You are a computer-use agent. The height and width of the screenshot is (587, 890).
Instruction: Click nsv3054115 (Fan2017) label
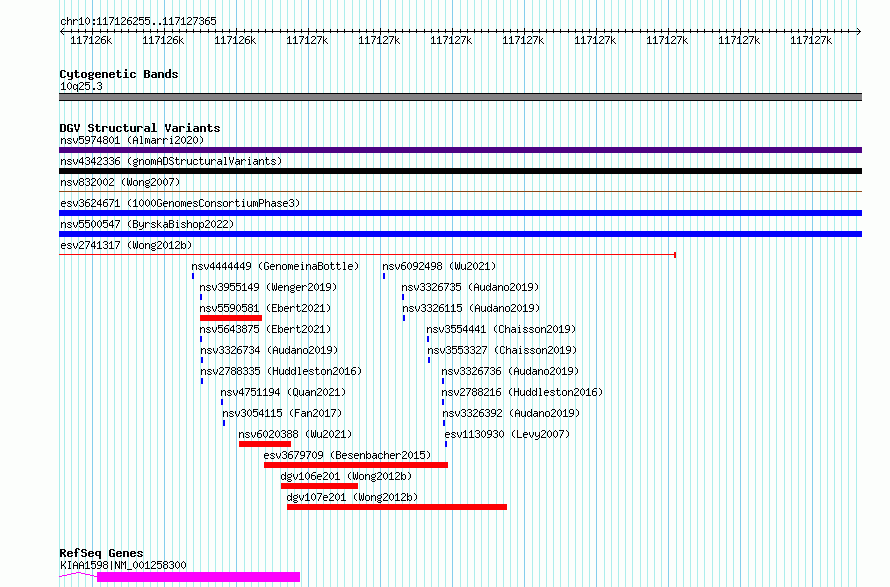(282, 413)
